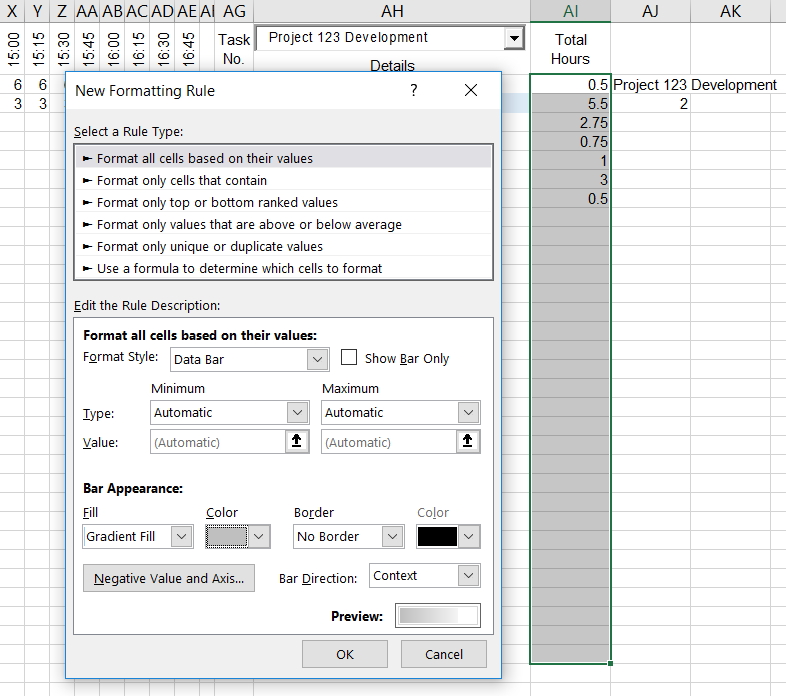This screenshot has width=786, height=696.
Task: Click the cell with value 0.75
Action: [570, 142]
